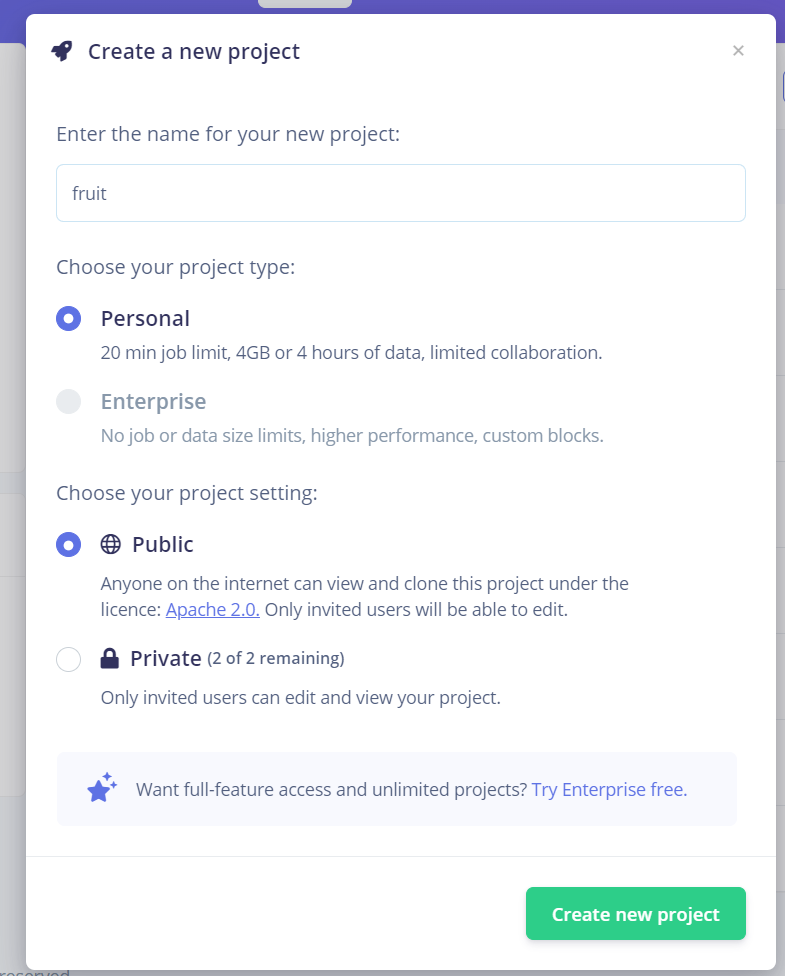785x976 pixels.
Task: Focus the project name field containing fruit
Action: [401, 193]
